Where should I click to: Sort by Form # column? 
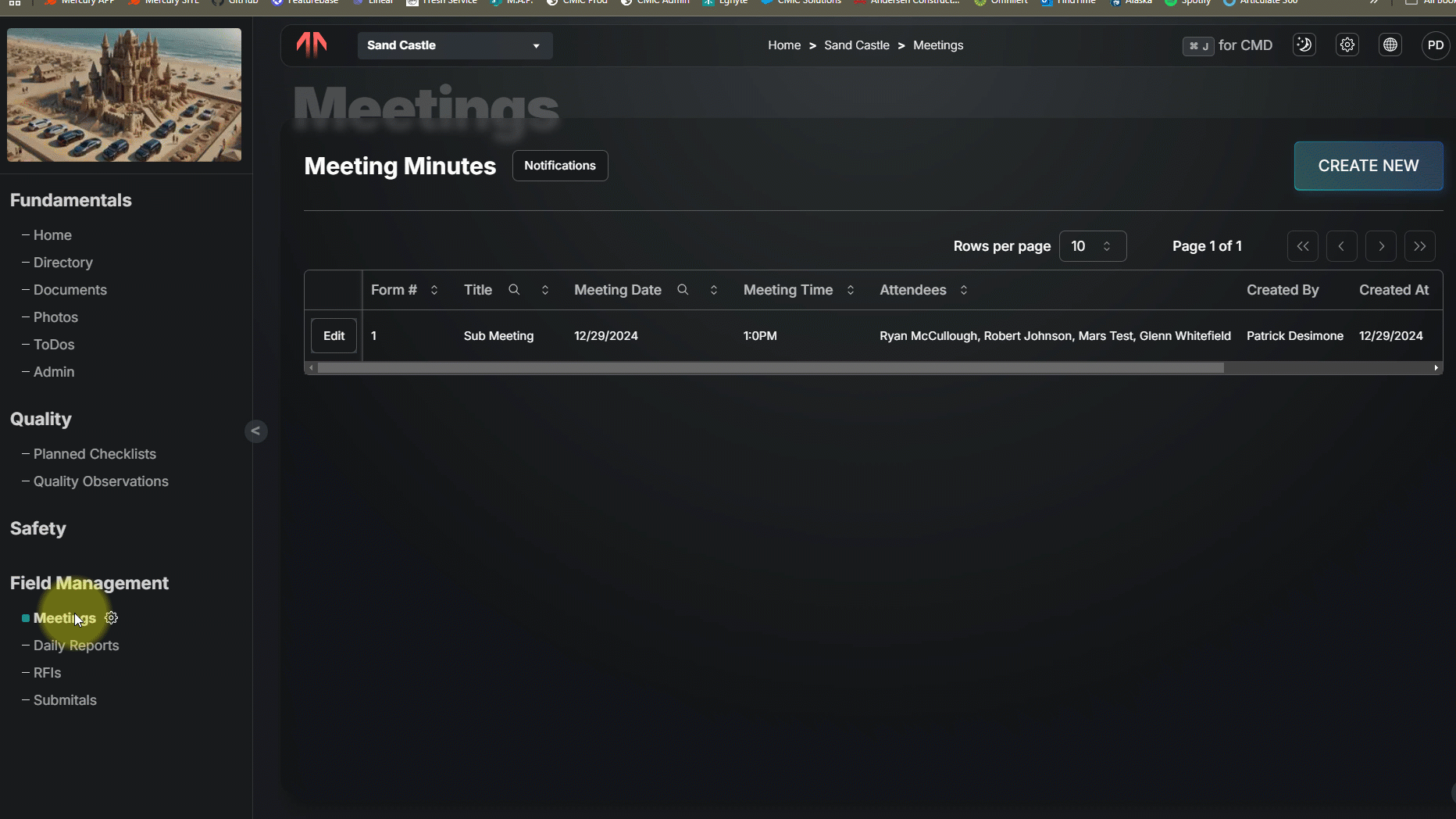[434, 290]
